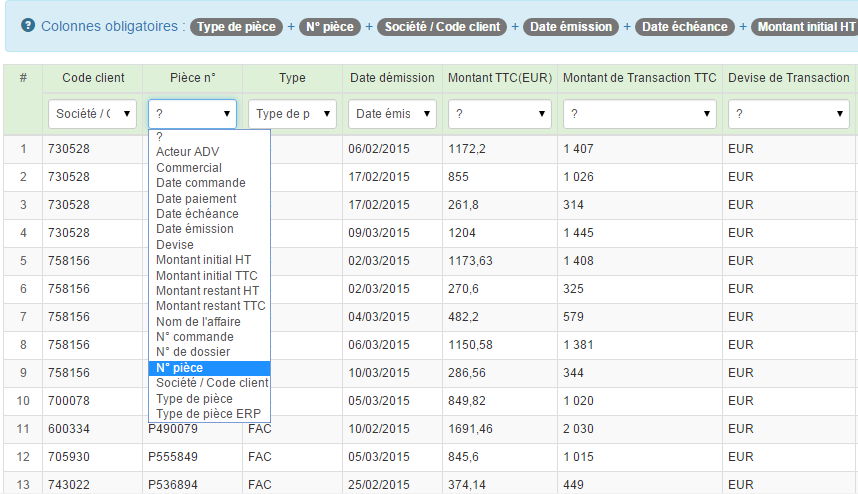Click the 'Date échéance' required column badge
Screen dimensions: 858x494
tap(684, 27)
